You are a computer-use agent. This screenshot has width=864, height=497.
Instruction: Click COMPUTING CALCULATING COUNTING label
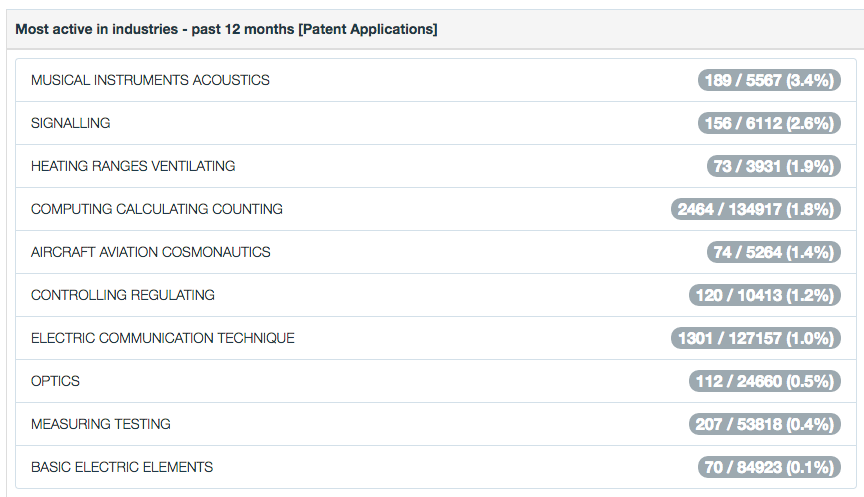tap(157, 209)
